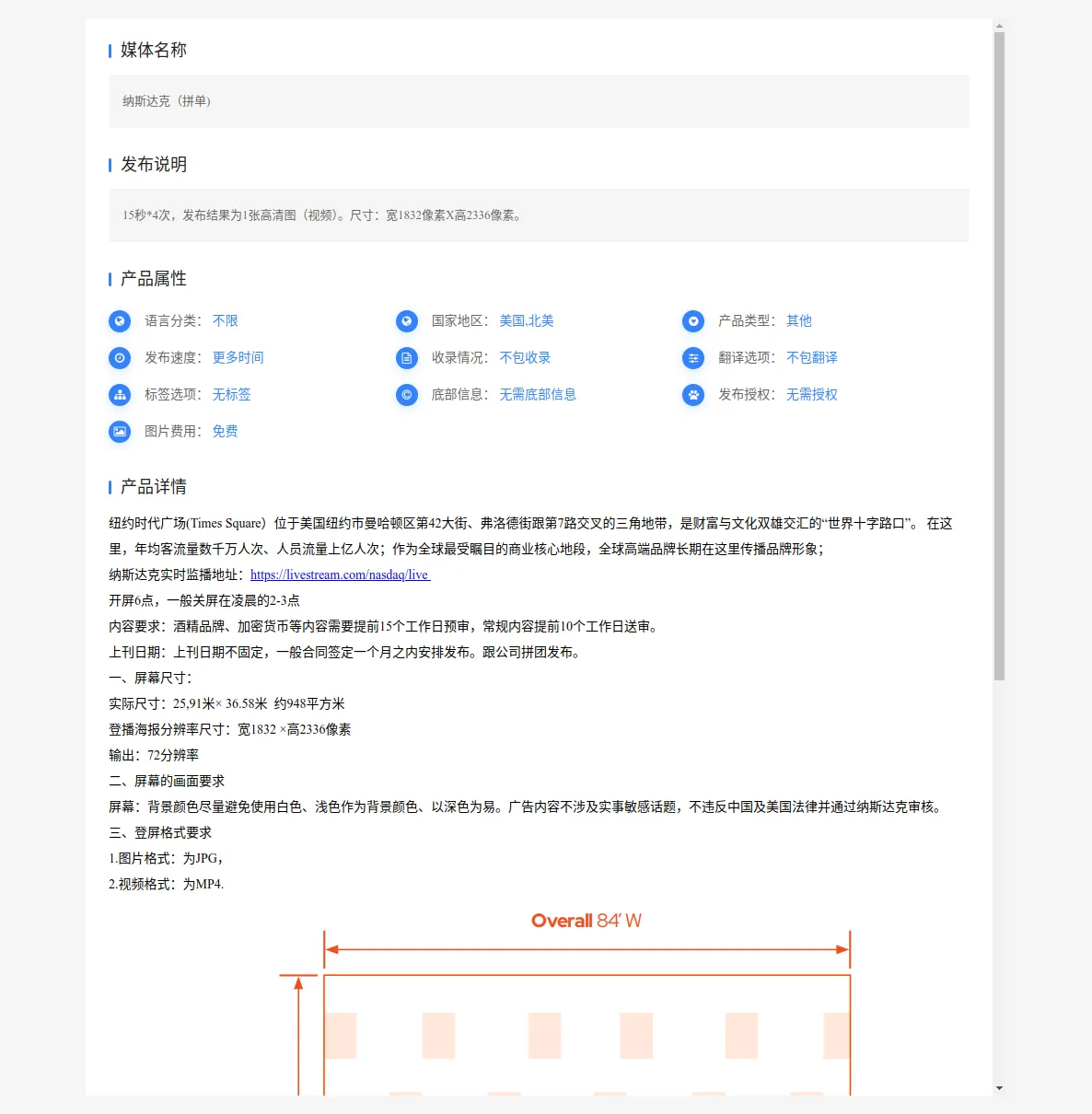This screenshot has width=1092, height=1114.
Task: Click the line 登播海报分辨率尺寸
Action: (x=230, y=729)
